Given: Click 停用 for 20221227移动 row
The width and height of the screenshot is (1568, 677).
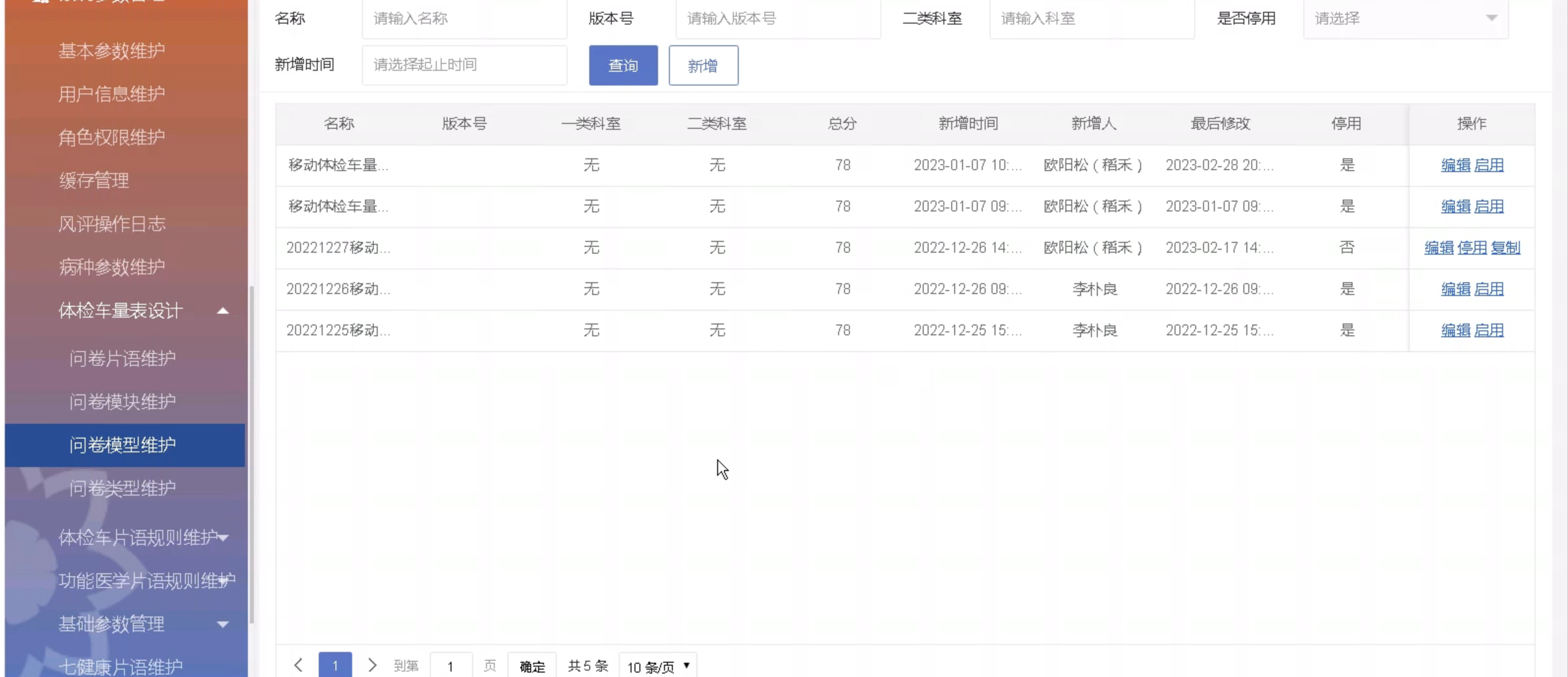Looking at the screenshot, I should (1472, 248).
